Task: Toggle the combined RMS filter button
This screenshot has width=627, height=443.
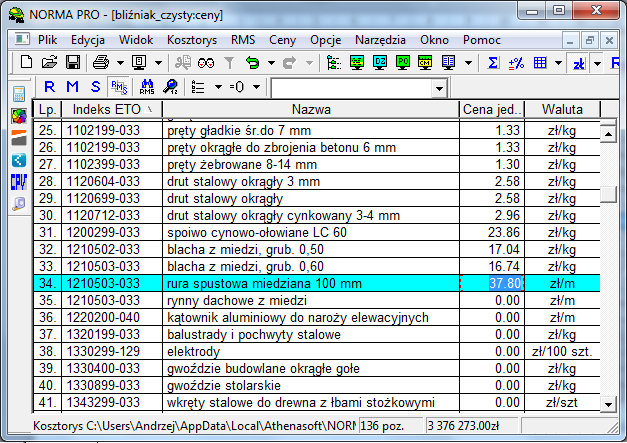Action: pyautogui.click(x=119, y=87)
